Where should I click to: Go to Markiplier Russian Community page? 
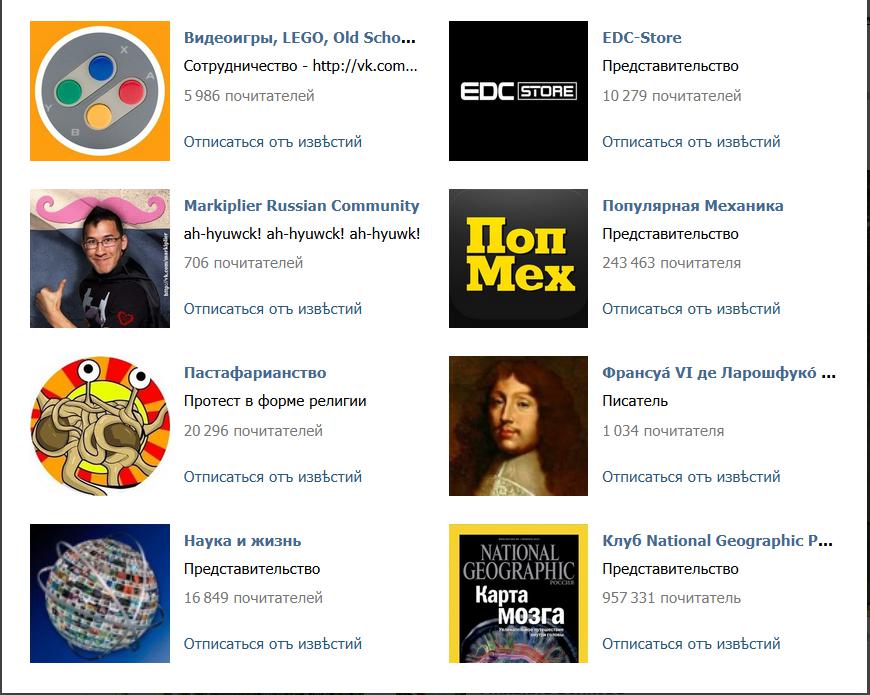301,206
